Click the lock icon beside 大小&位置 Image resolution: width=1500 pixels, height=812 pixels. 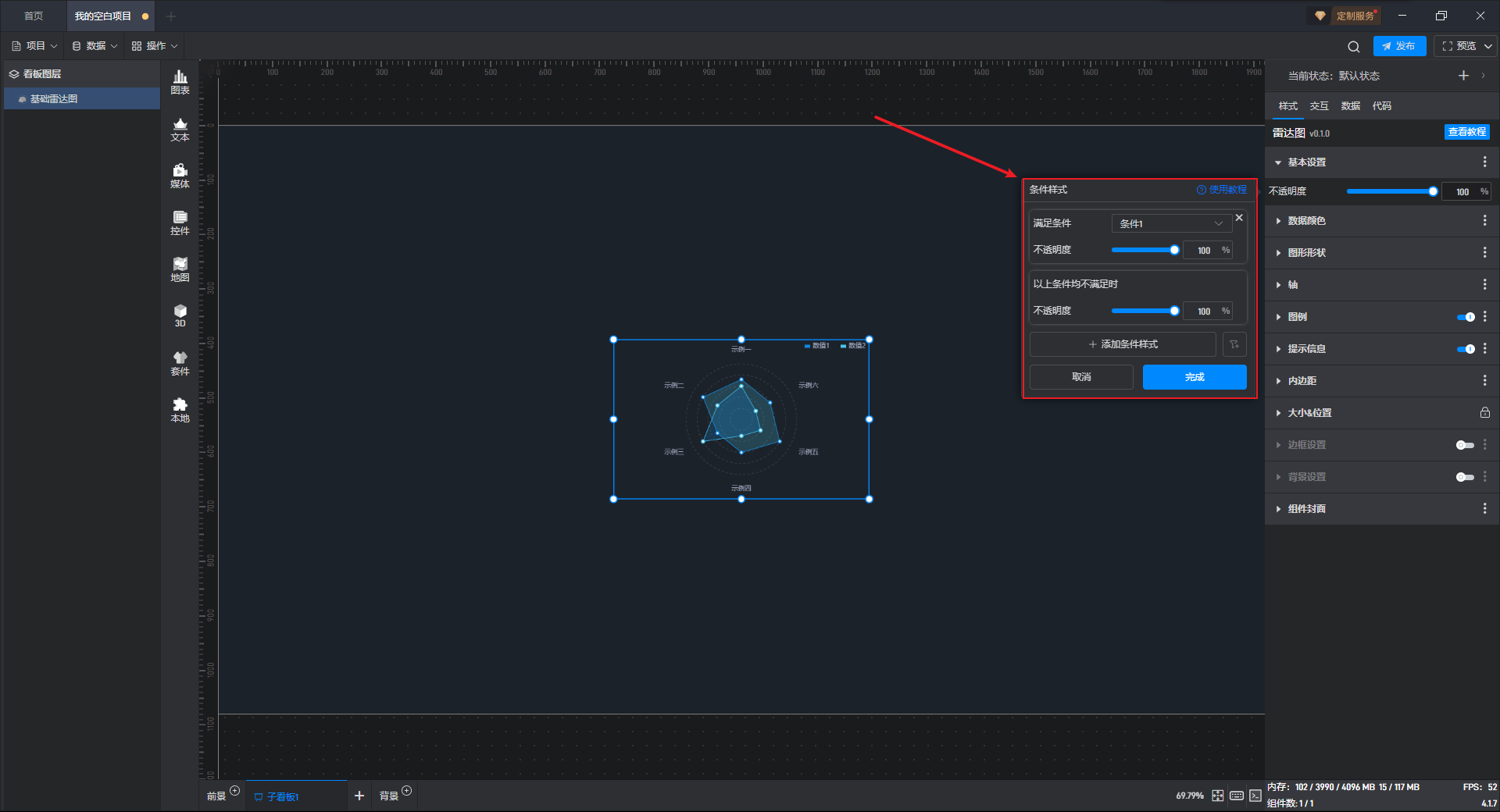[x=1484, y=413]
